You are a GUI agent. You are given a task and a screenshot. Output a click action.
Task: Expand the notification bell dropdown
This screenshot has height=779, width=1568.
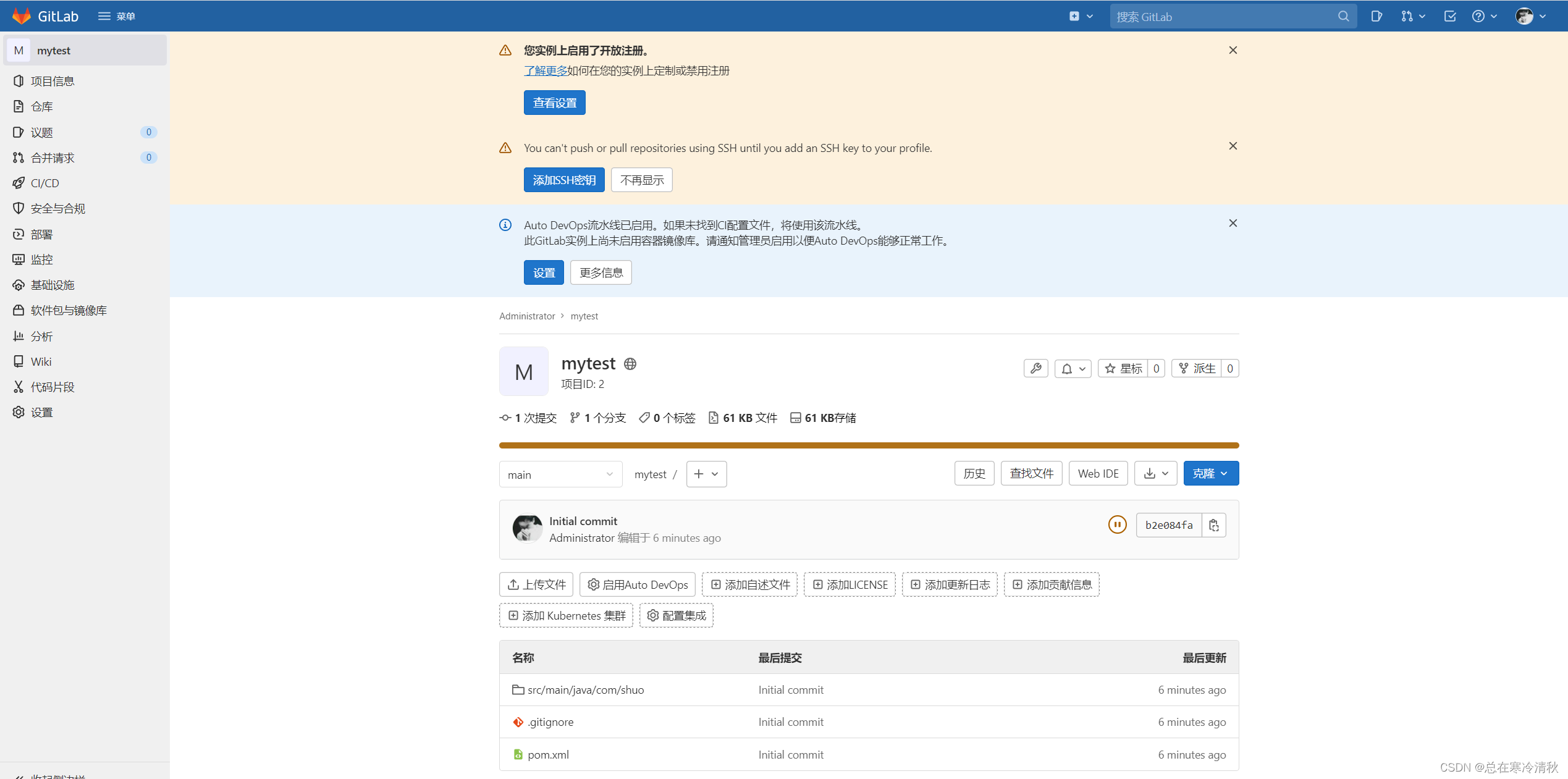point(1073,368)
